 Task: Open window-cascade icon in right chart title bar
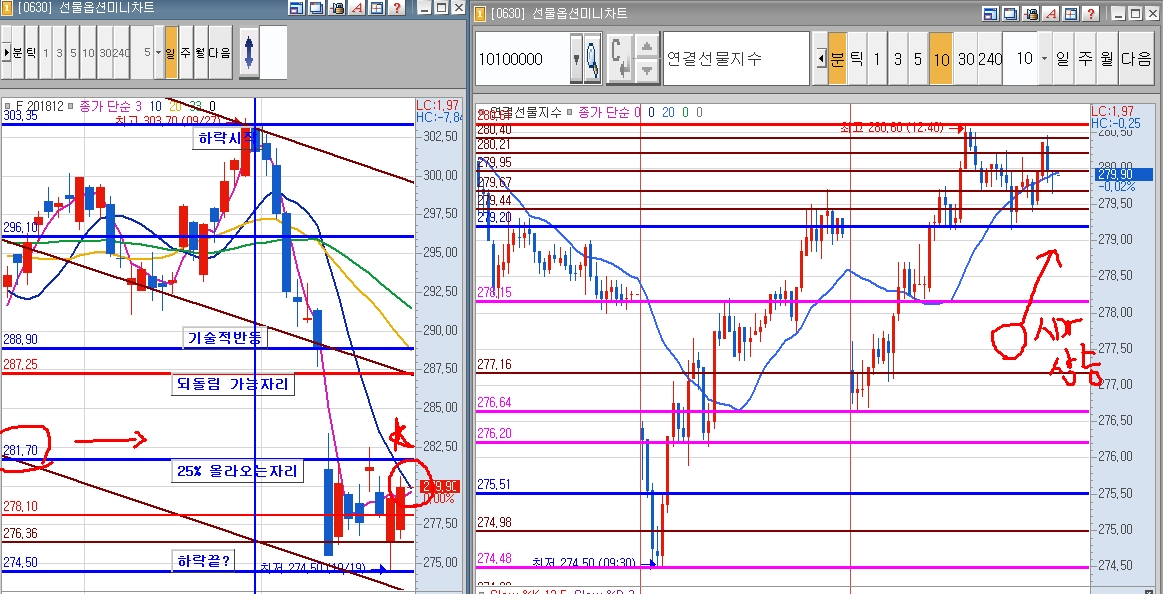pos(991,13)
